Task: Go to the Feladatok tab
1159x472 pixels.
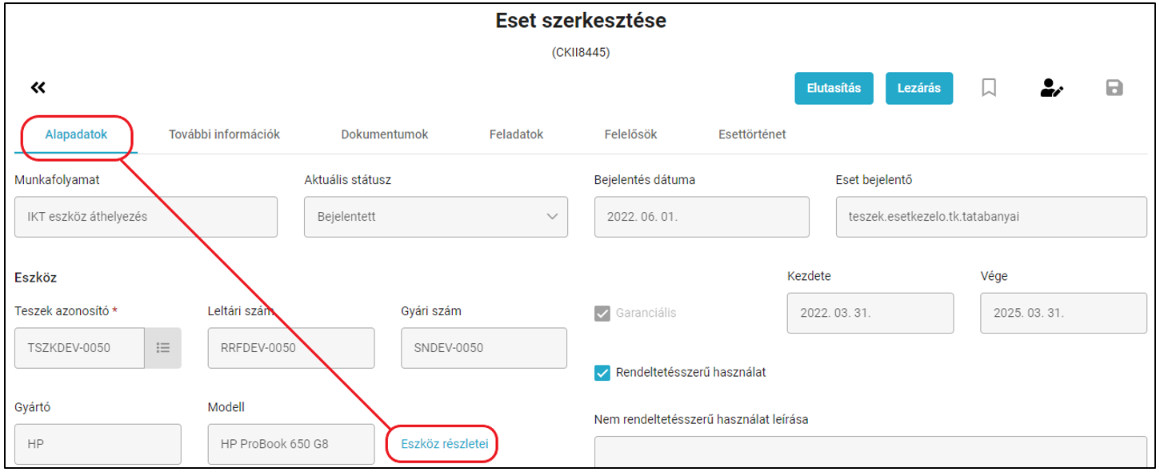Action: tap(516, 135)
